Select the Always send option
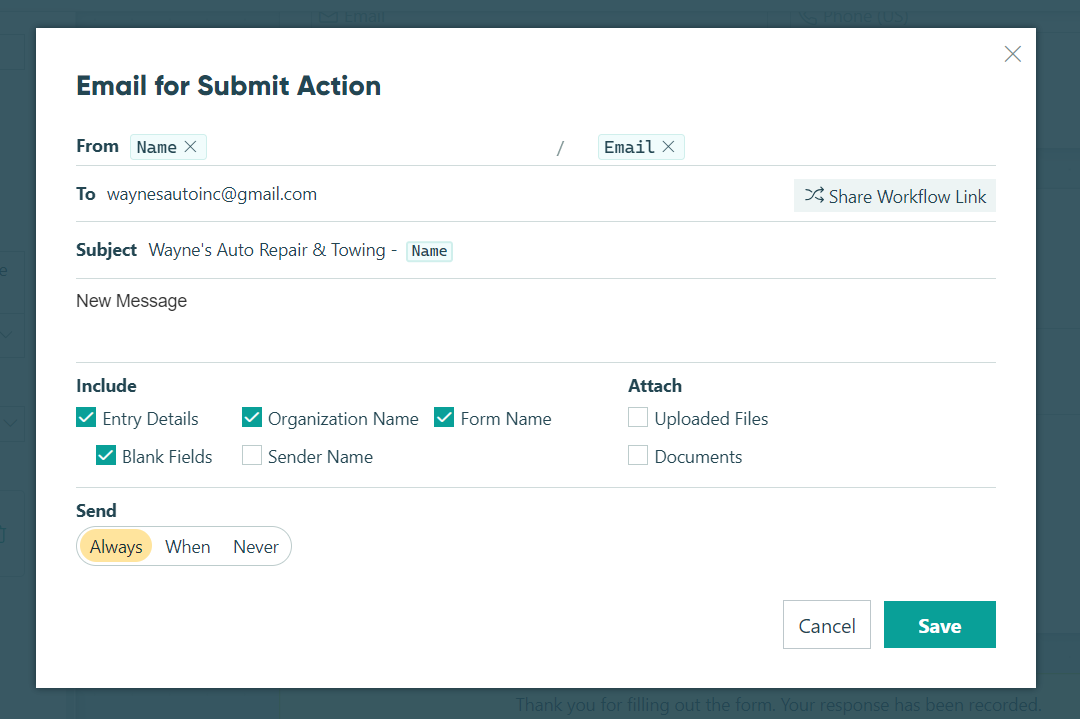 [116, 546]
